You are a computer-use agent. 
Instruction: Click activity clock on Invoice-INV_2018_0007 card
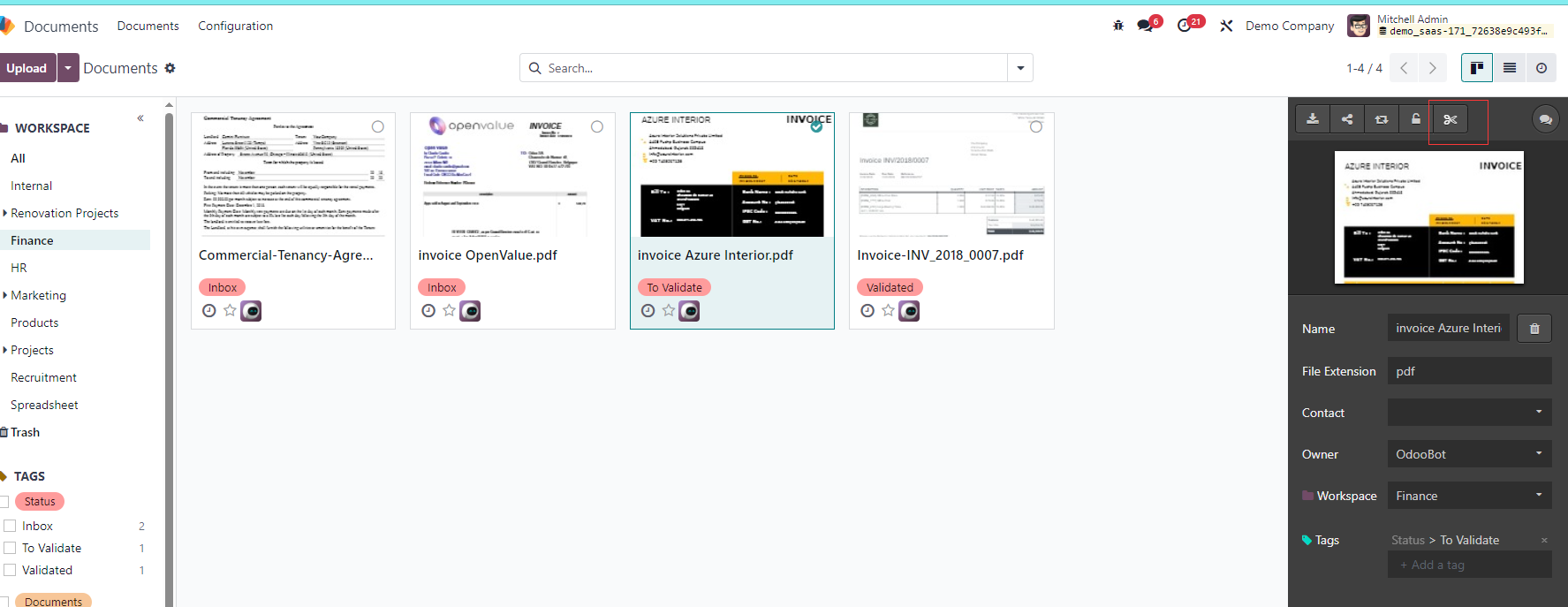click(867, 310)
